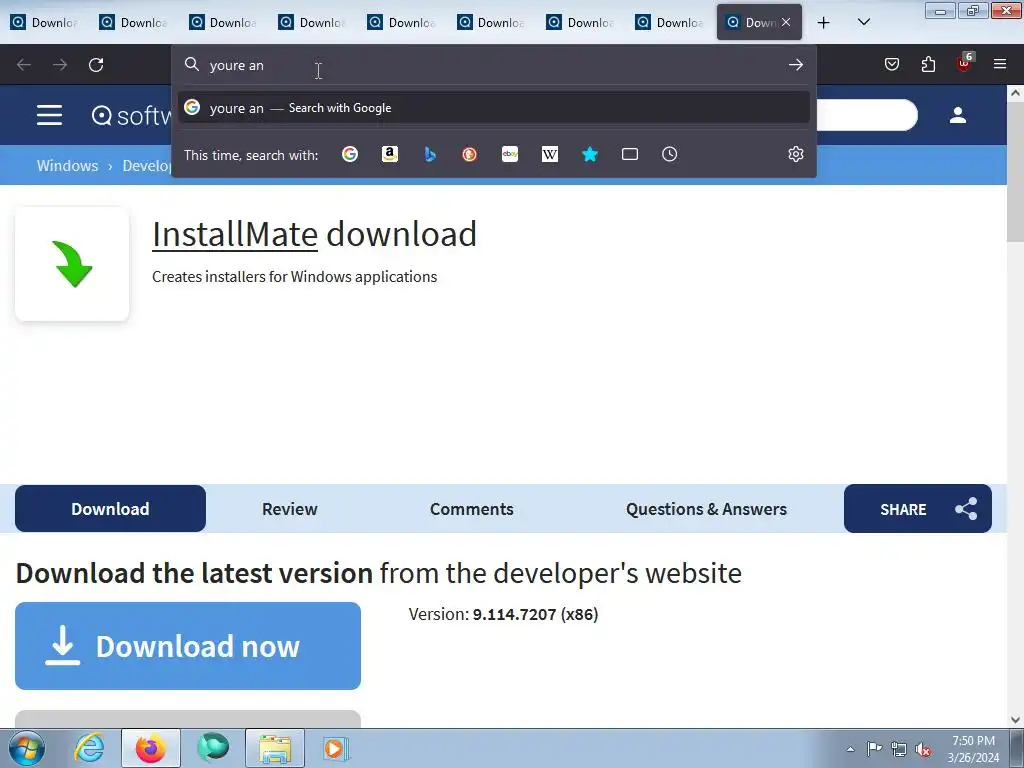Search with the eBay engine icon
The image size is (1024, 768).
click(510, 154)
